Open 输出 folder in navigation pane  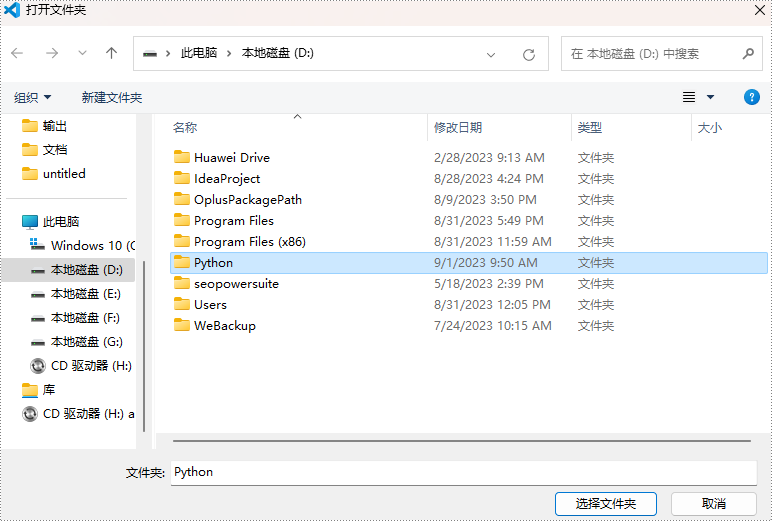[55, 126]
